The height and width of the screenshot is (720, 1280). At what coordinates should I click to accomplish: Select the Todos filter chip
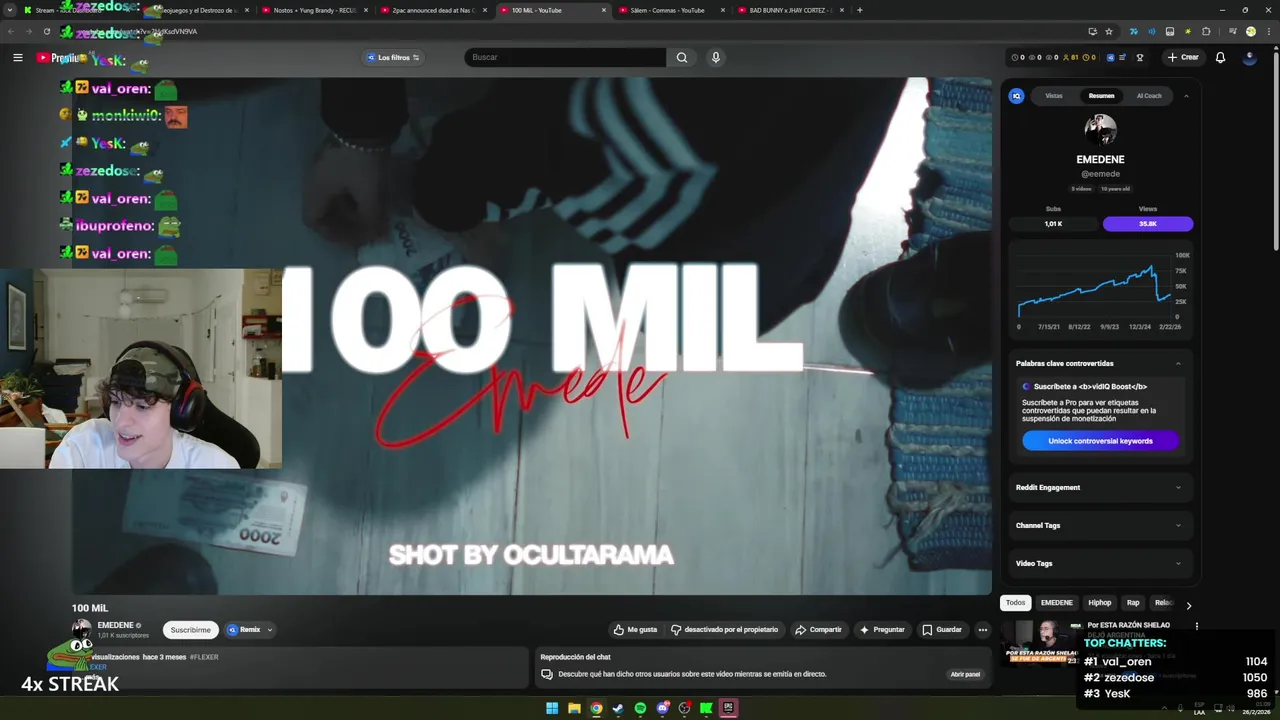pos(1015,603)
